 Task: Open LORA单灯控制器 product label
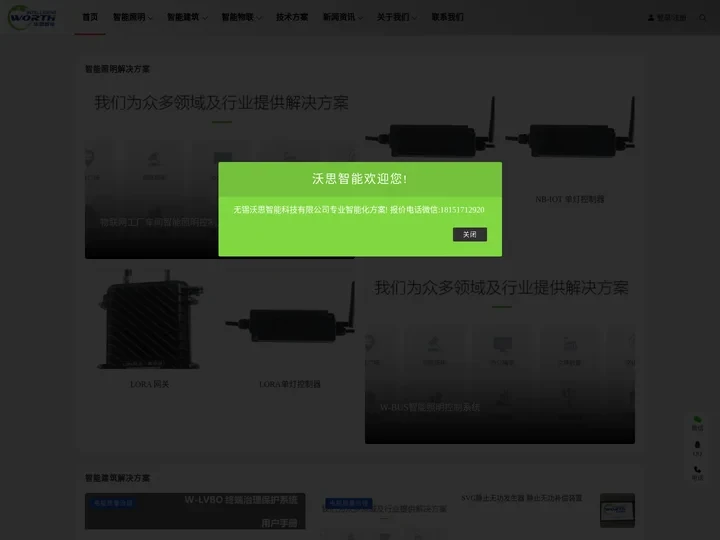[290, 384]
